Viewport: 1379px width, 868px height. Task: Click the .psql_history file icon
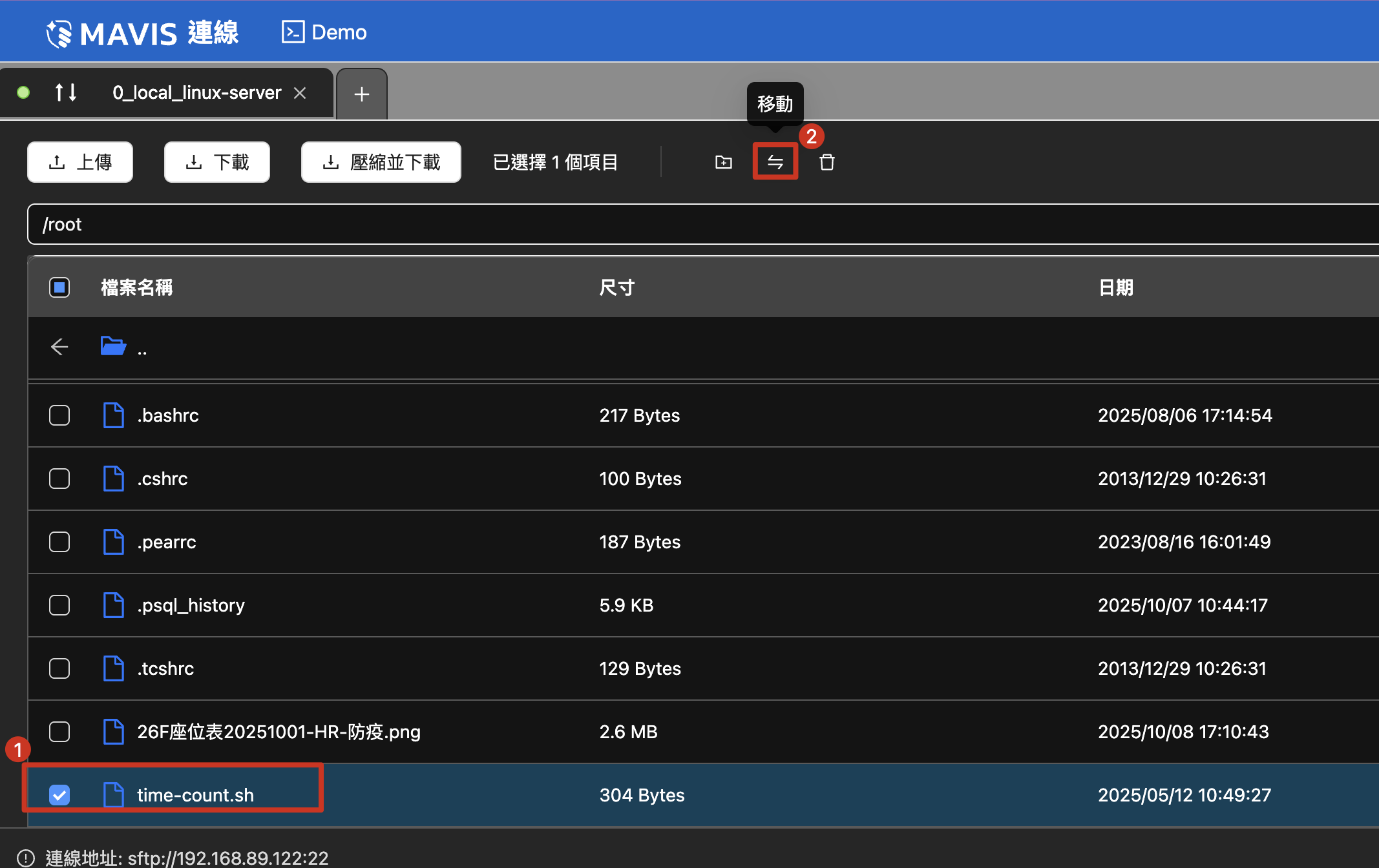tap(114, 605)
